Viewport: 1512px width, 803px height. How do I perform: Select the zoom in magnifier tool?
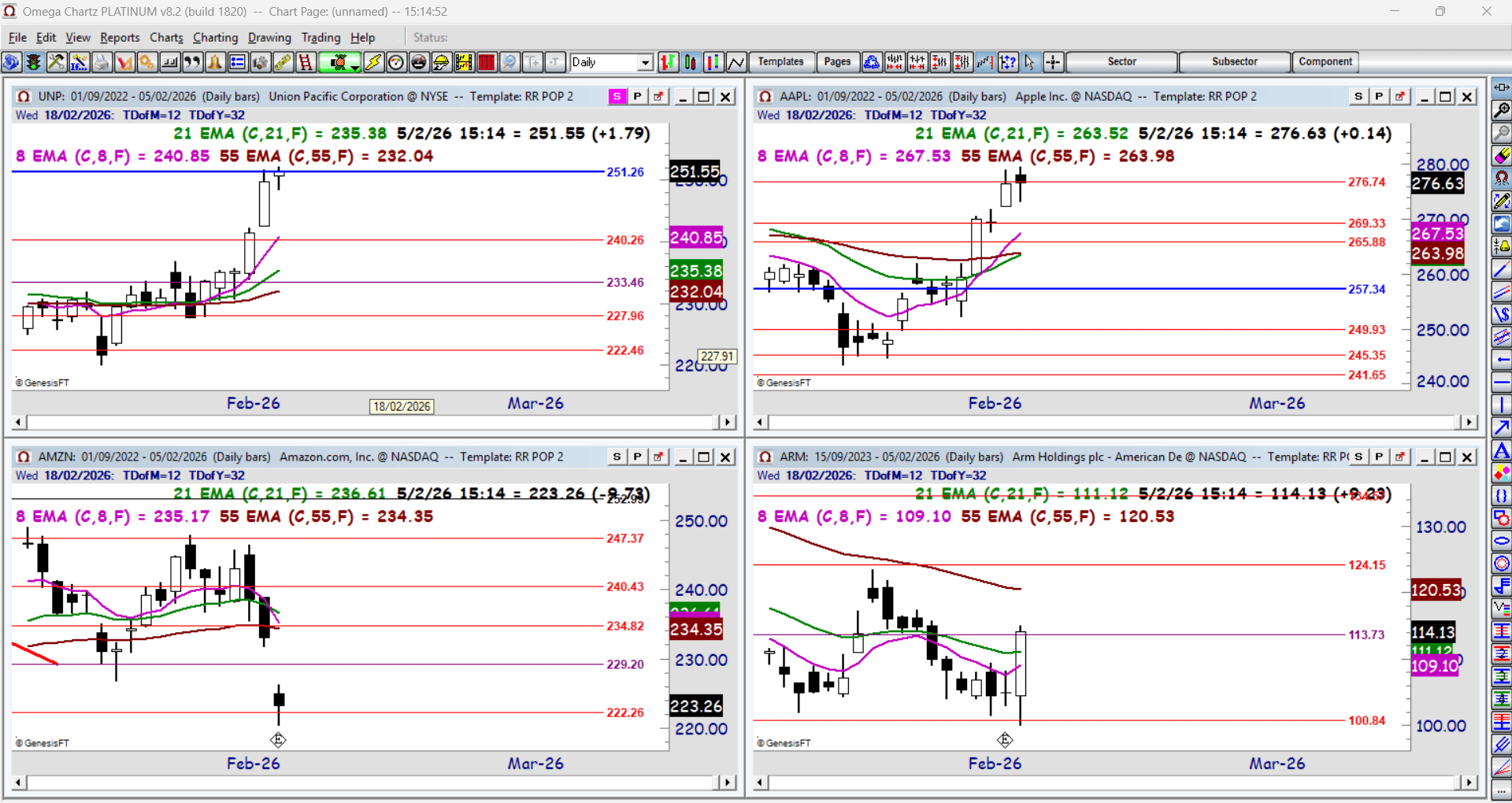pyautogui.click(x=1502, y=110)
